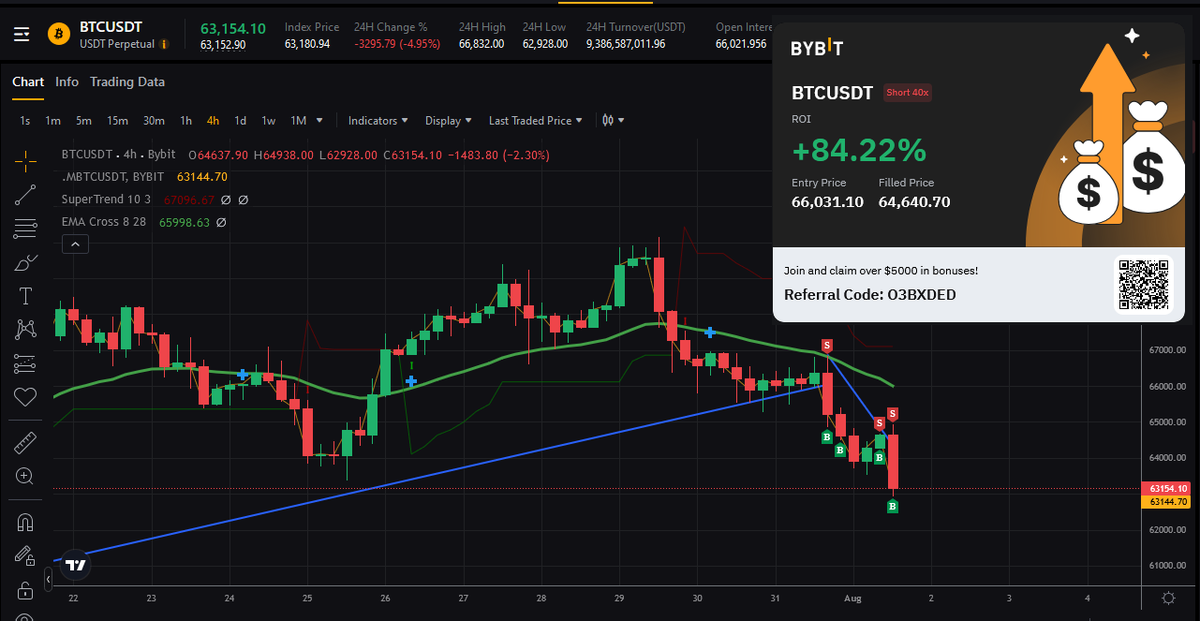This screenshot has width=1200, height=621.
Task: Click the Short 40x badge
Action: (907, 93)
